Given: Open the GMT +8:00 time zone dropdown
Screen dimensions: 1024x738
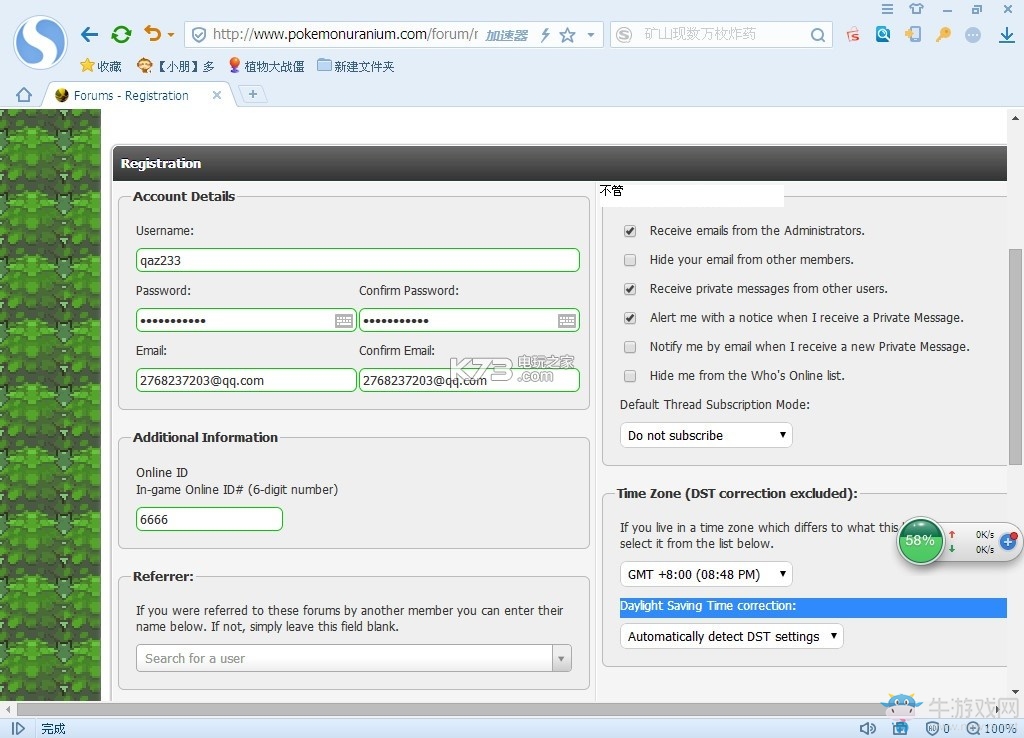Looking at the screenshot, I should [x=706, y=574].
